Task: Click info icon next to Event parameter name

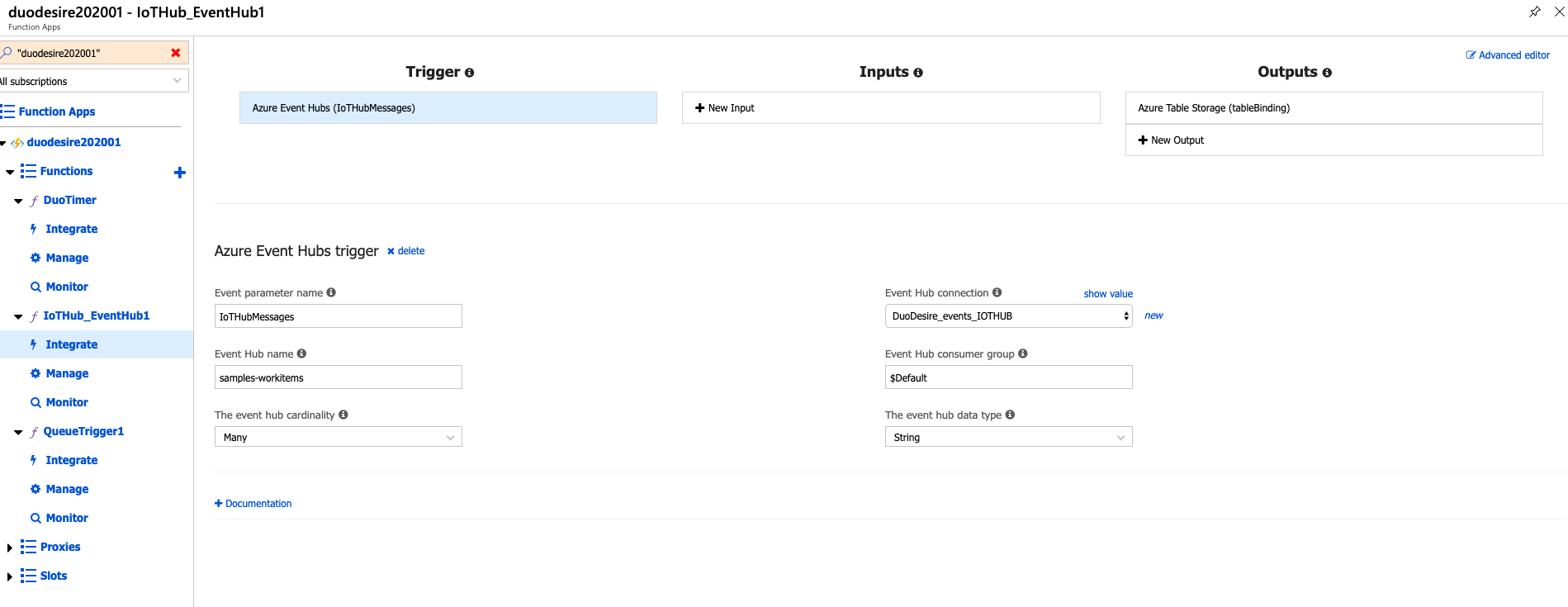Action: click(331, 292)
